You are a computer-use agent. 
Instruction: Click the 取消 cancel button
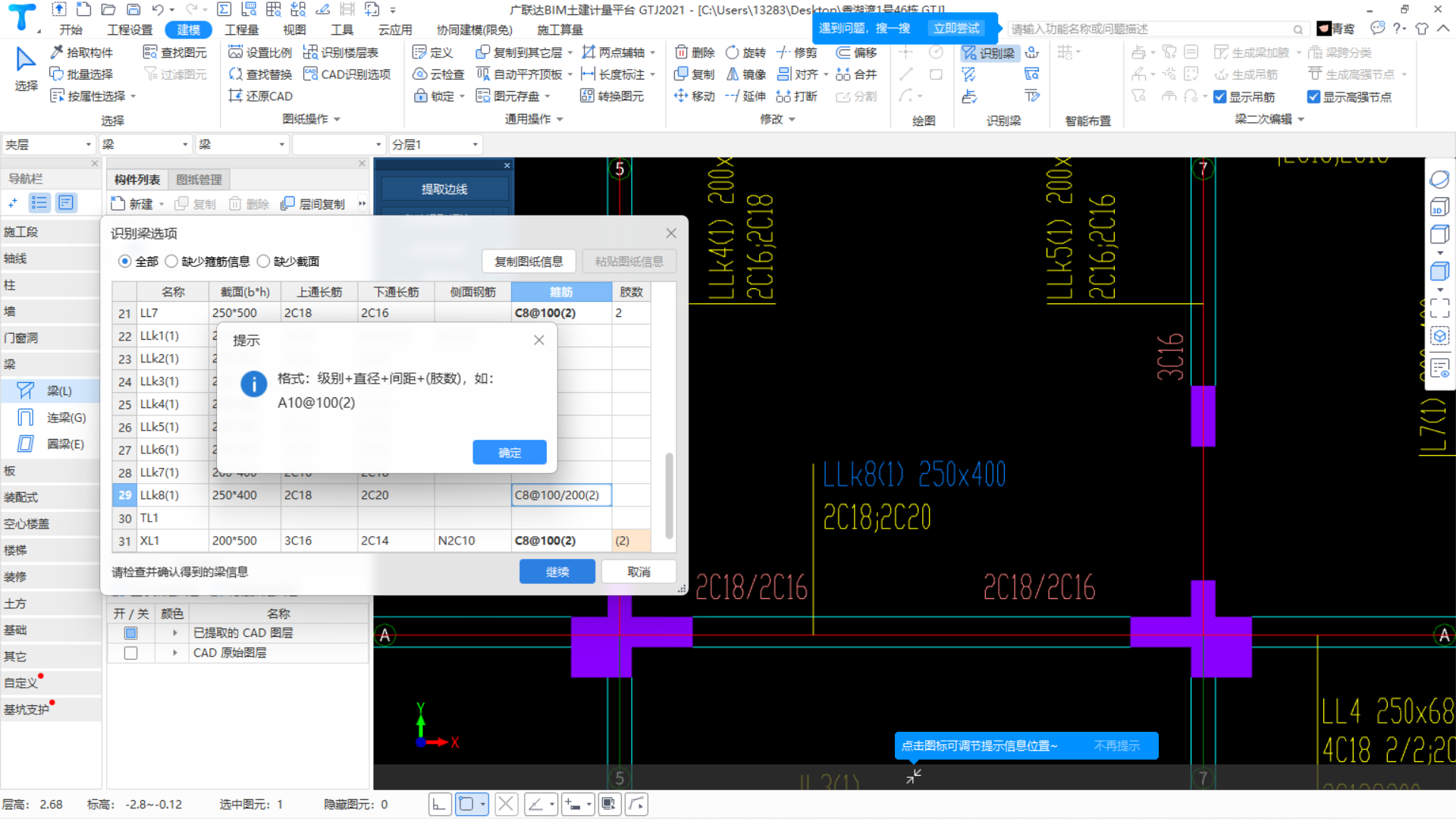639,572
